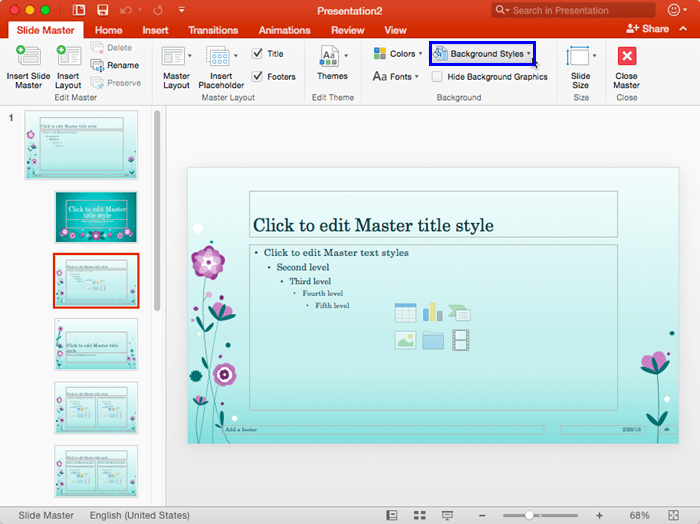Uncheck the Title checkbox
Screen dimensions: 700x524
click(257, 54)
